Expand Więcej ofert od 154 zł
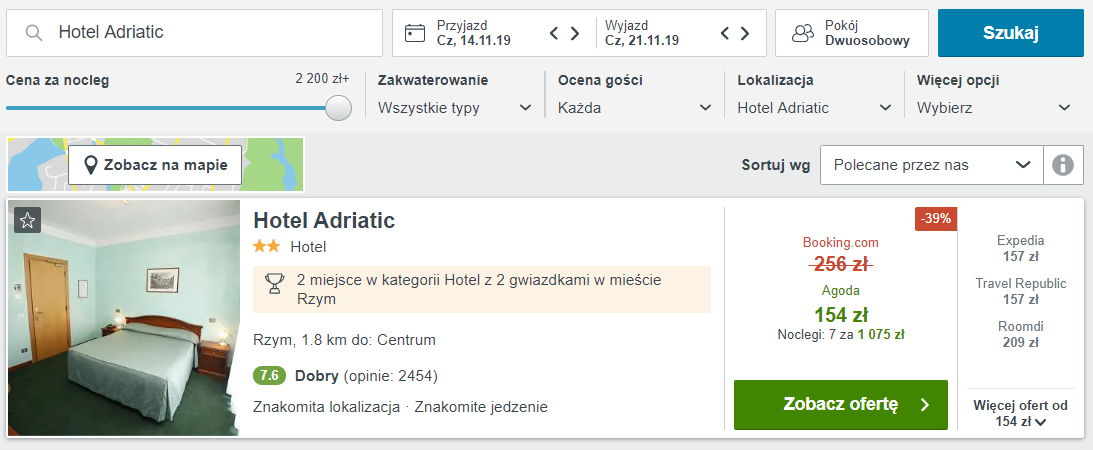 click(x=1021, y=413)
